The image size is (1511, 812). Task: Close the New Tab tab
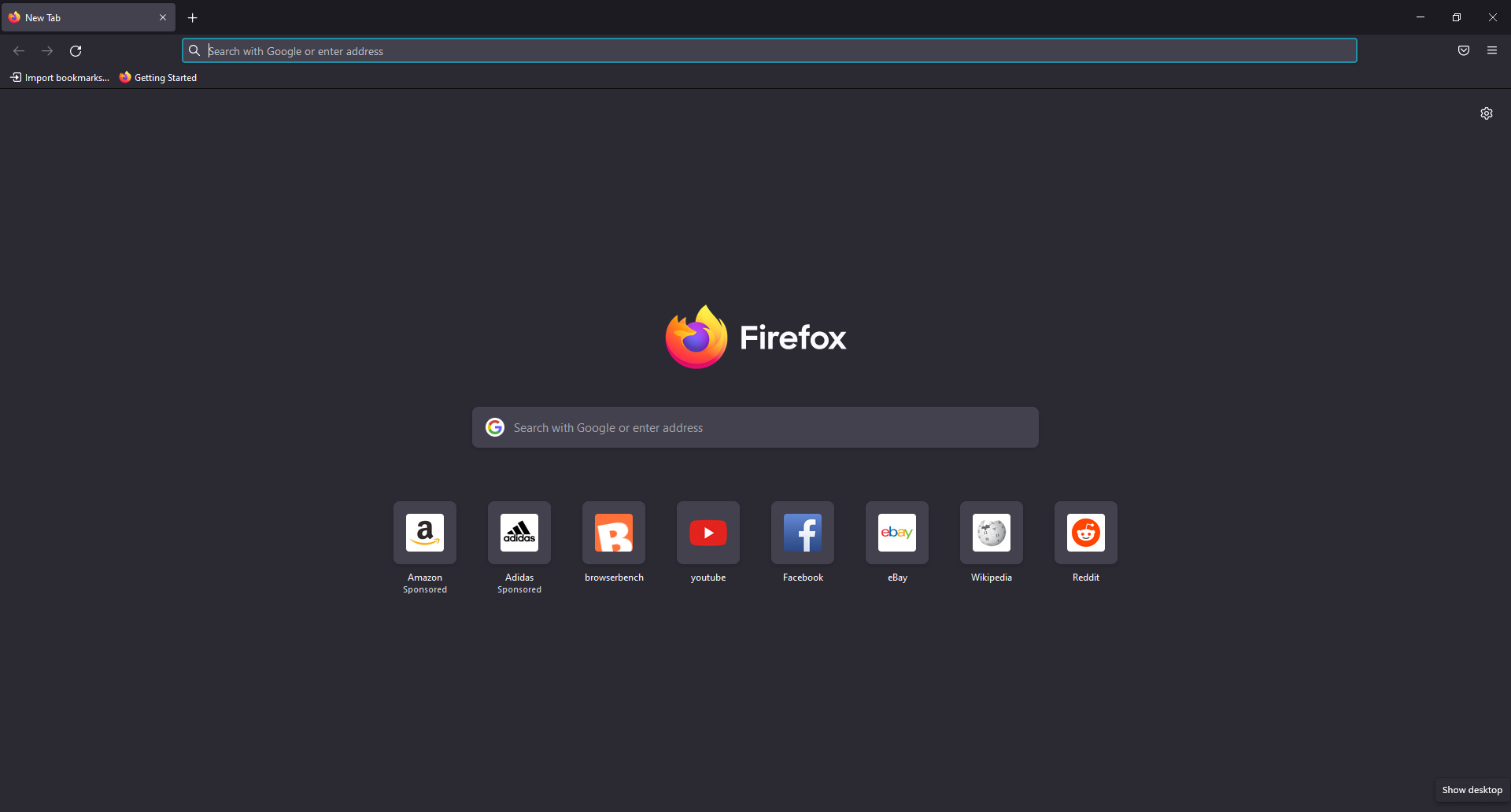(x=163, y=17)
